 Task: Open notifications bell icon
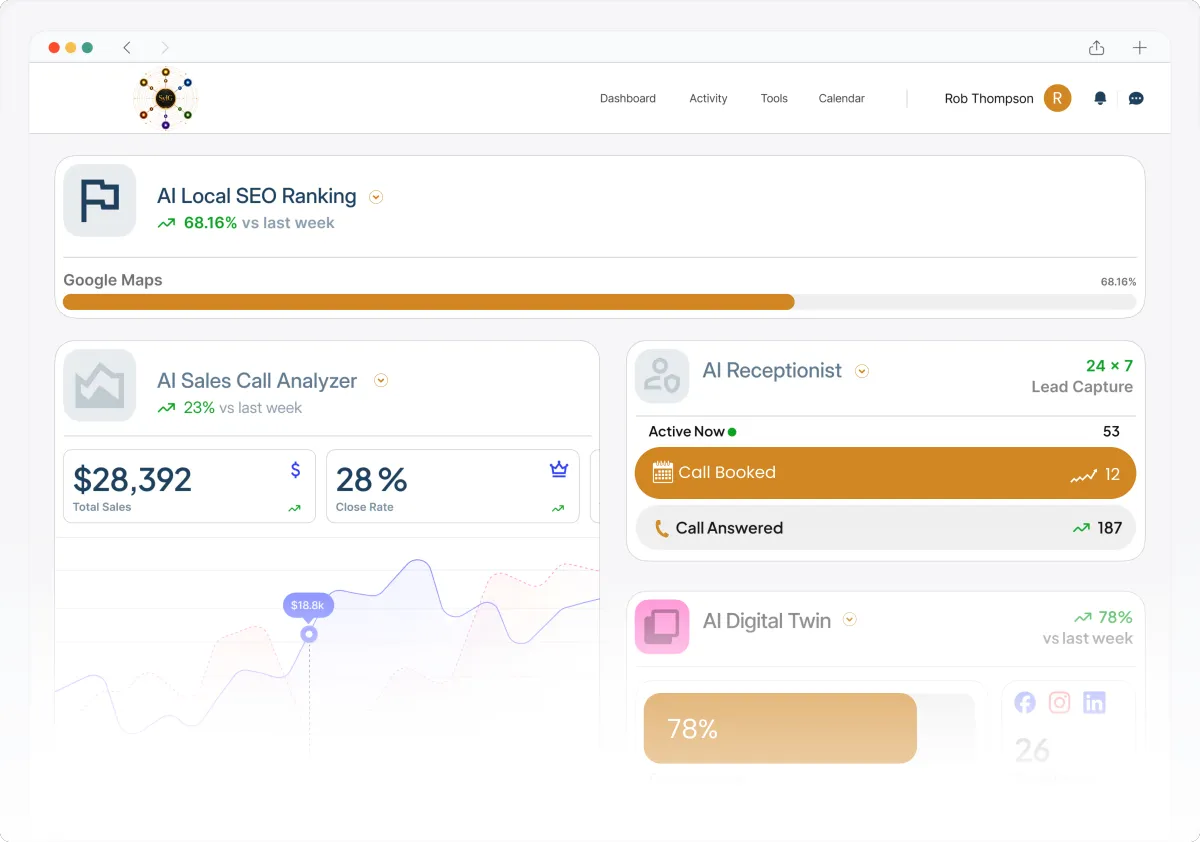[1100, 98]
